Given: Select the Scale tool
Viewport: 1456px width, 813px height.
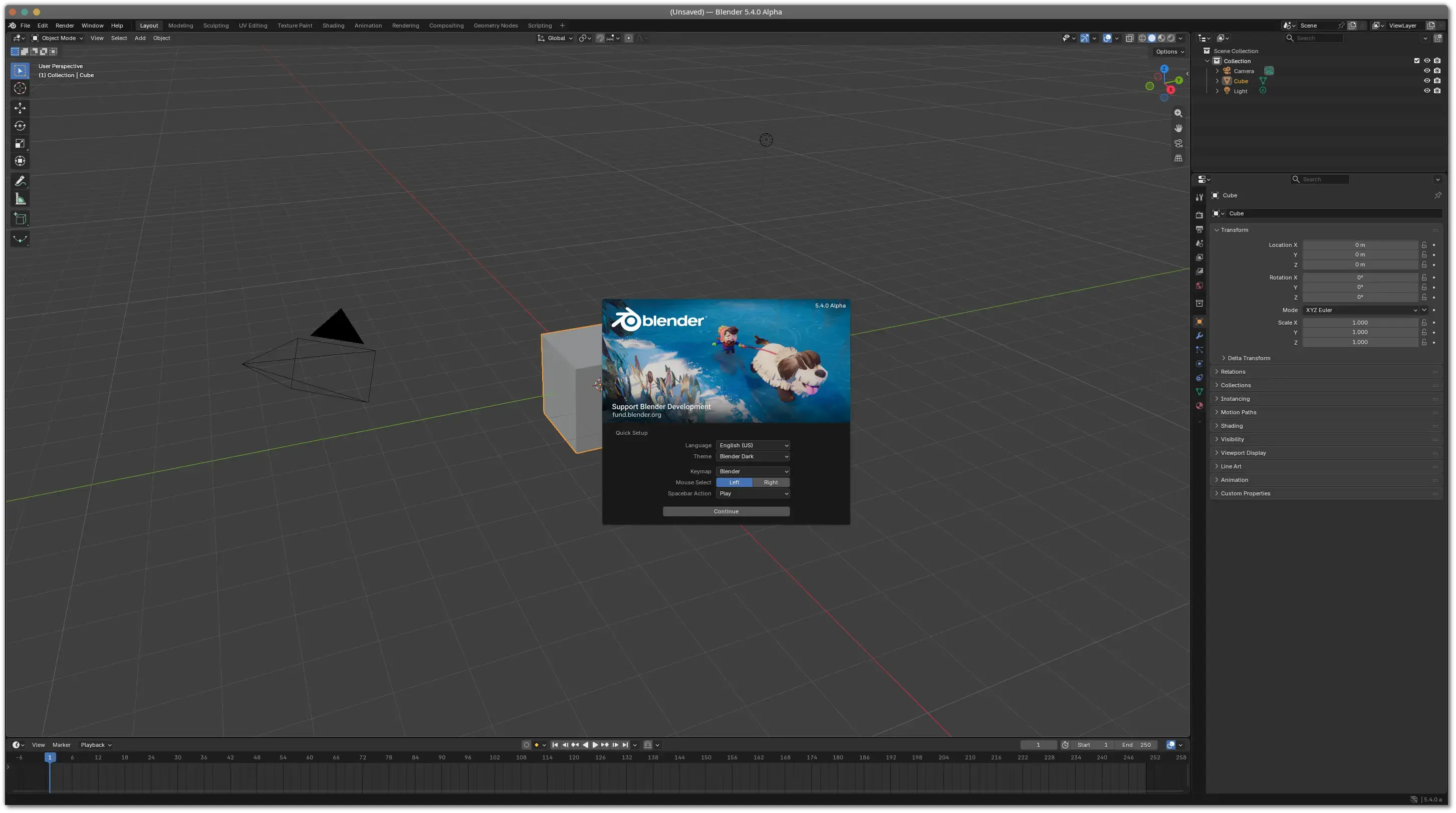Looking at the screenshot, I should pyautogui.click(x=21, y=143).
